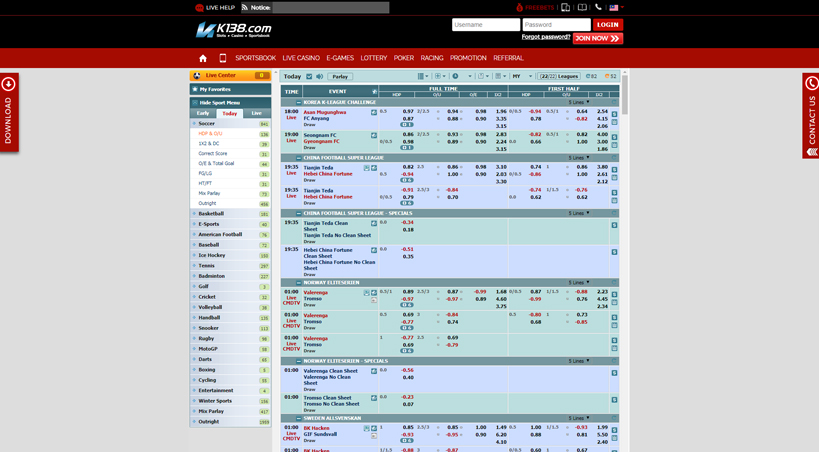The width and height of the screenshot is (819, 452).
Task: Select the Mix Parlay soccer bet type
Action: click(x=209, y=193)
